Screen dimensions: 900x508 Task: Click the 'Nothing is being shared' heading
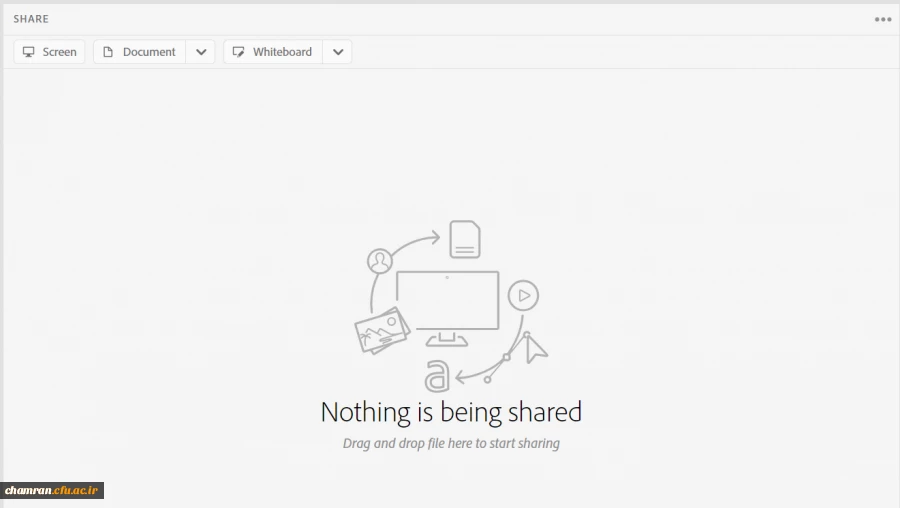click(x=451, y=412)
